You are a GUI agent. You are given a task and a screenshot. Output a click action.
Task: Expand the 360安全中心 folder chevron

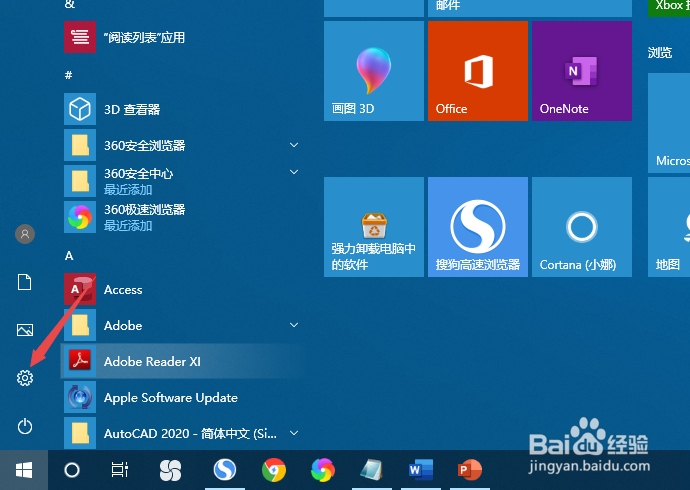[x=294, y=172]
